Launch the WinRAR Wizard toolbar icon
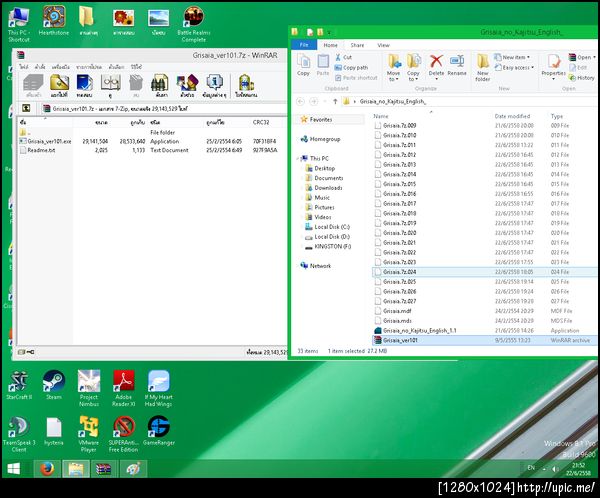This screenshot has width=600, height=498. point(187,83)
